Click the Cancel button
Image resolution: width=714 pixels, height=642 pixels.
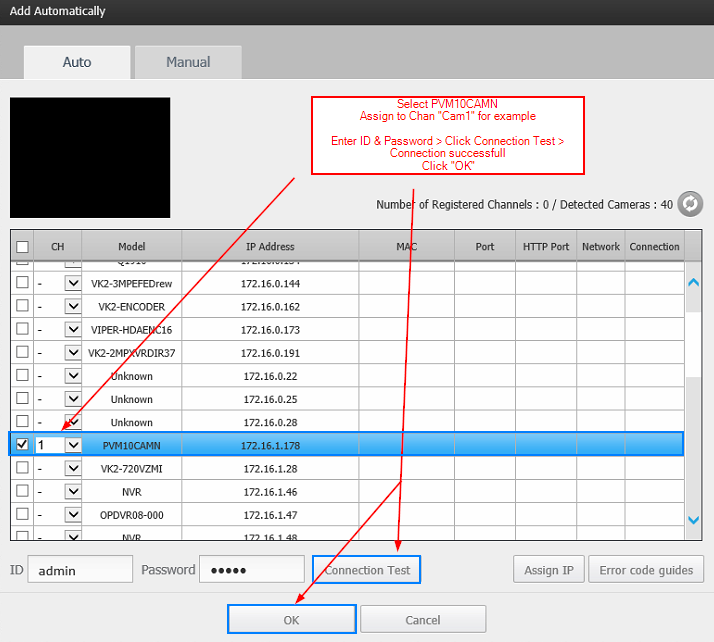click(423, 619)
